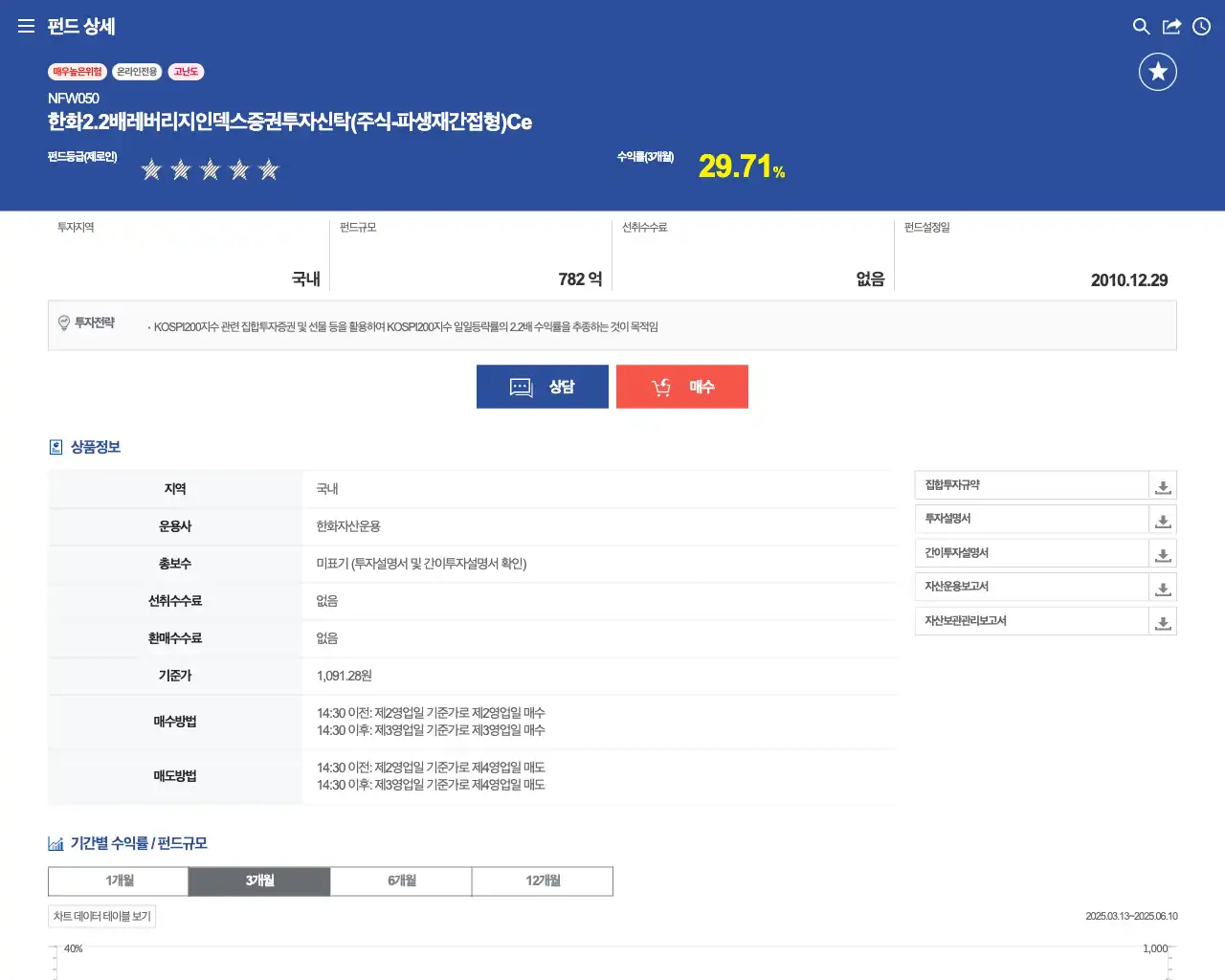Download 자산보관관리보고서 document
Screen dimensions: 1225x980
tap(1163, 622)
